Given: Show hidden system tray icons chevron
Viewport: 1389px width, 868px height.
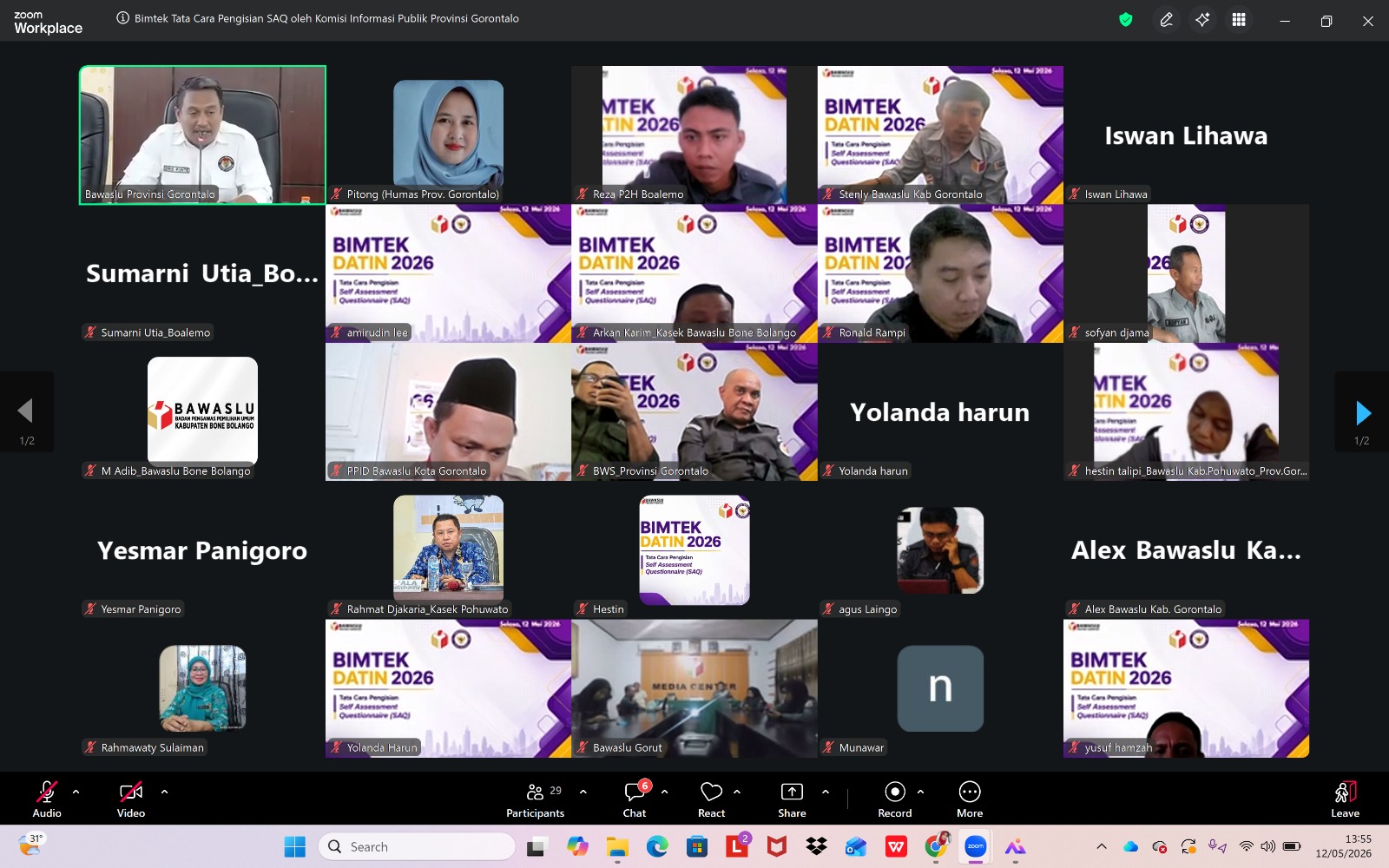Looking at the screenshot, I should pos(1102,847).
